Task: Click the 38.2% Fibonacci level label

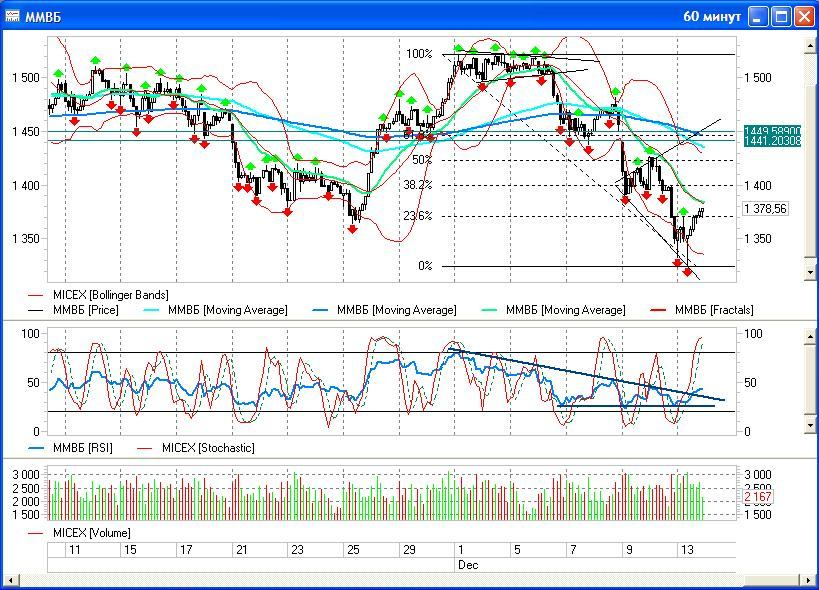Action: tap(418, 185)
